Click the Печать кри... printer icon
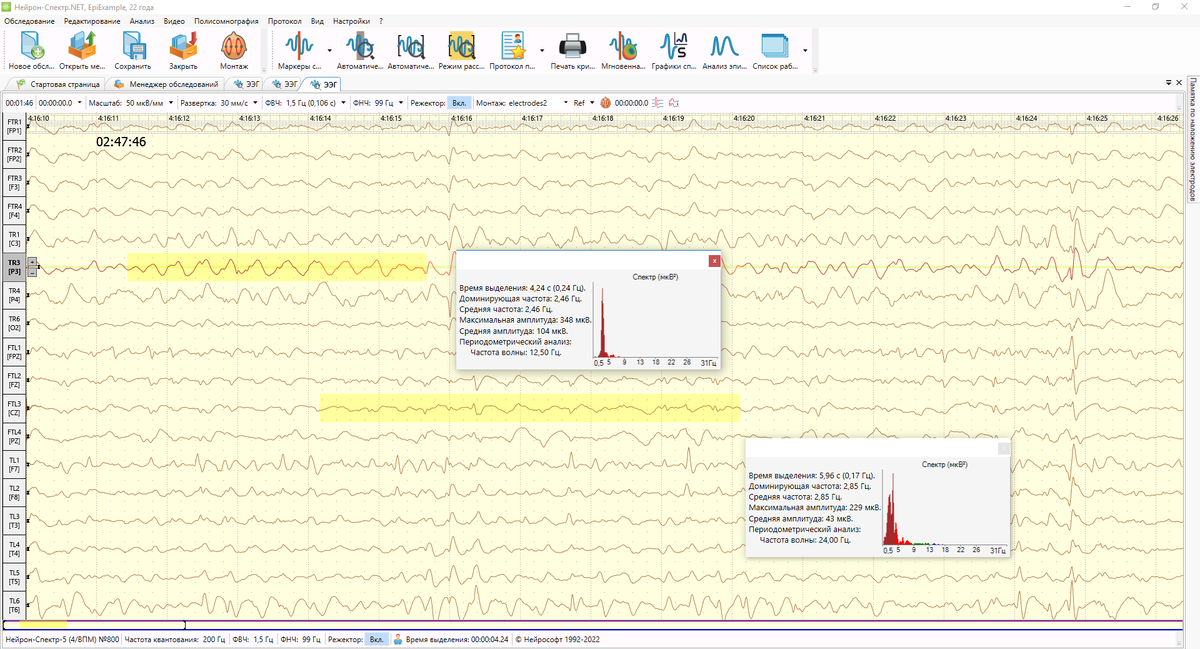 point(571,50)
